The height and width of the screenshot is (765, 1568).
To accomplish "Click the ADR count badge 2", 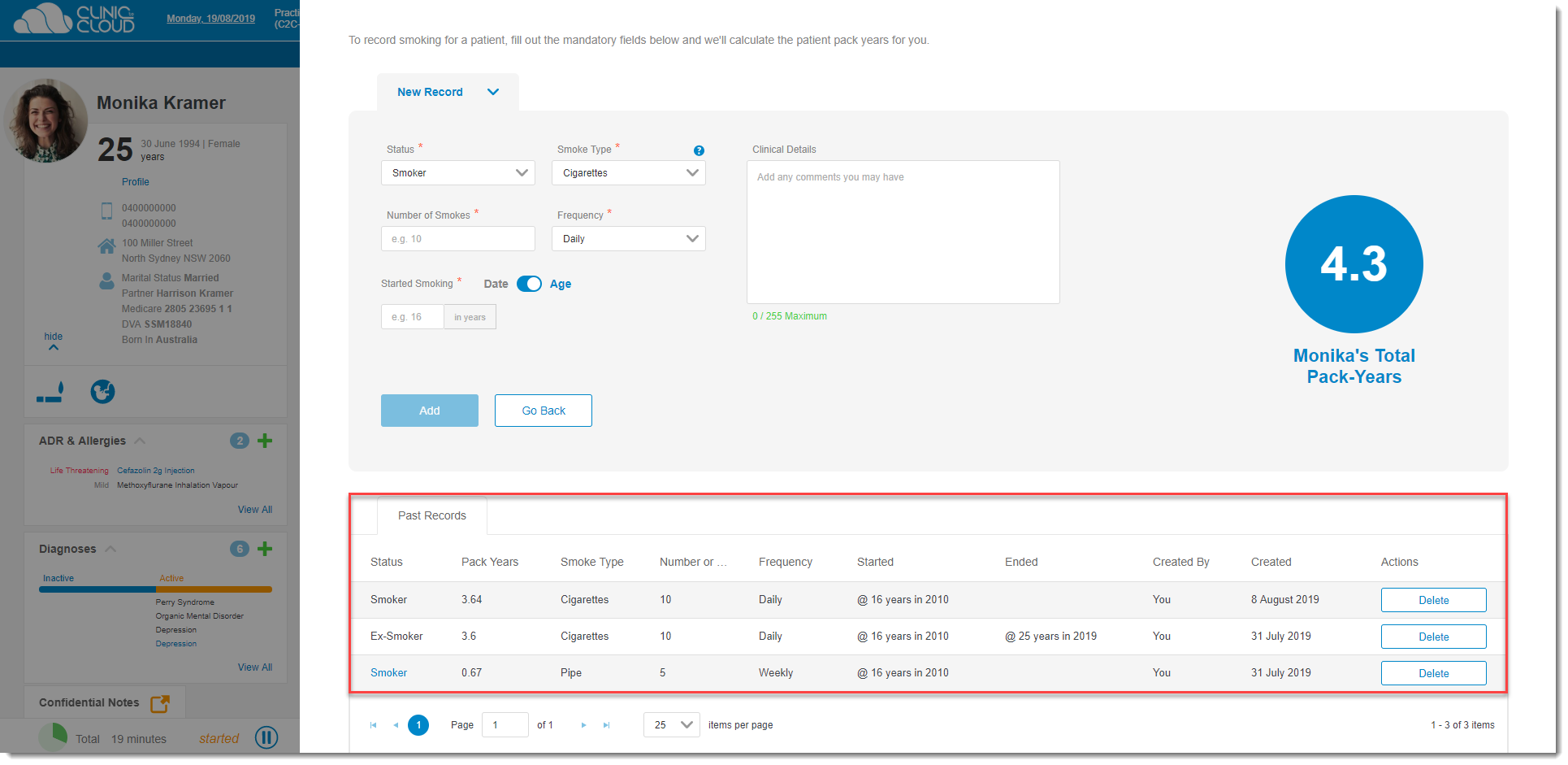I will click(240, 441).
